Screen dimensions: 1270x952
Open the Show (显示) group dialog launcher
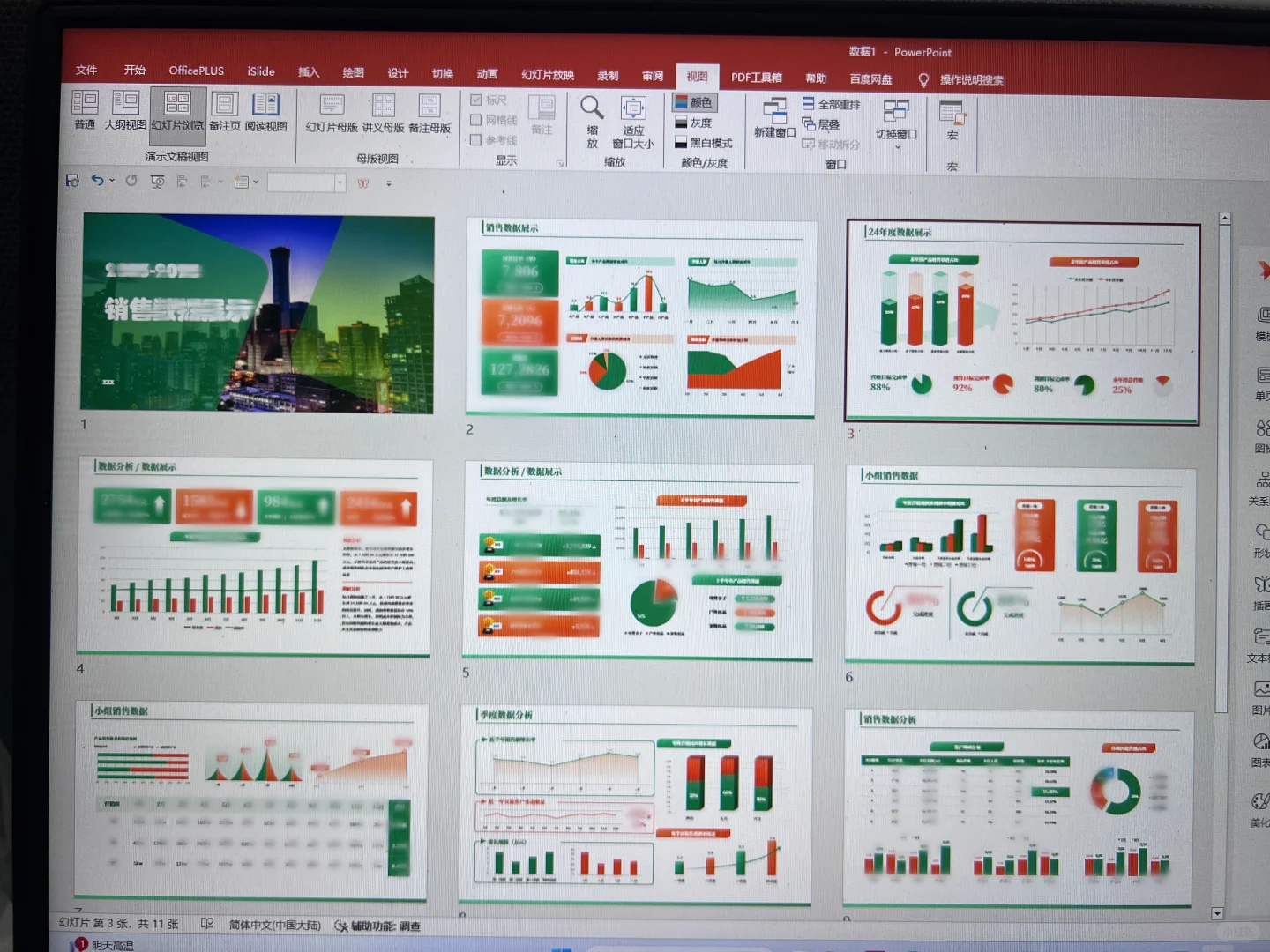(x=559, y=163)
